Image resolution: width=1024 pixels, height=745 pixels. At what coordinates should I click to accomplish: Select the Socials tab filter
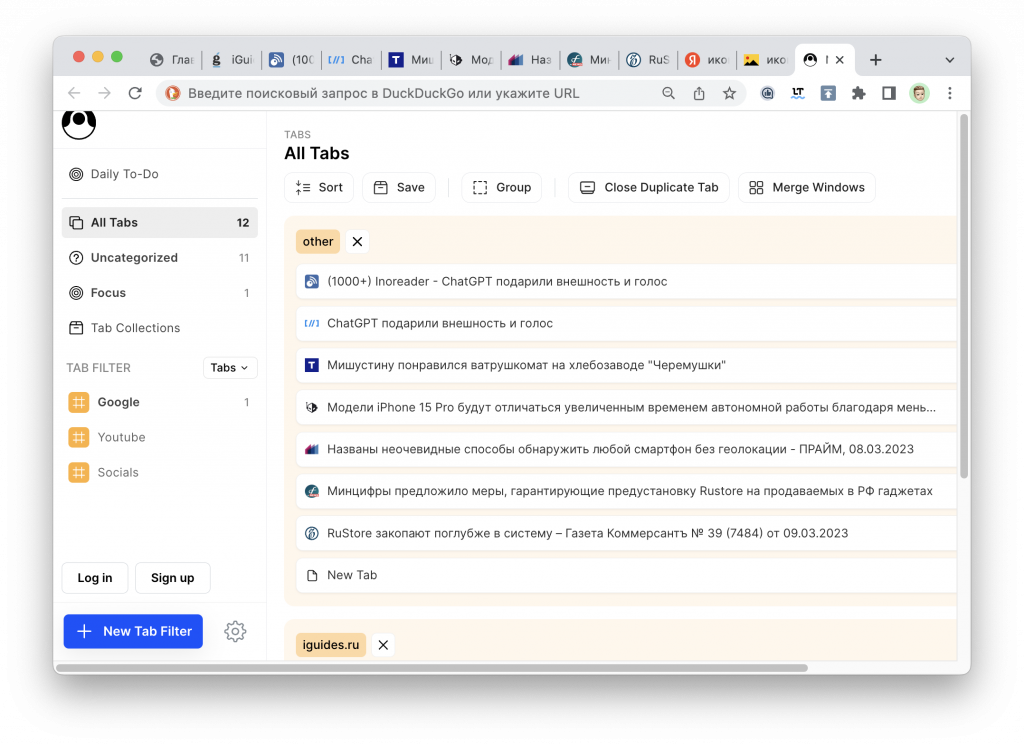click(160, 473)
